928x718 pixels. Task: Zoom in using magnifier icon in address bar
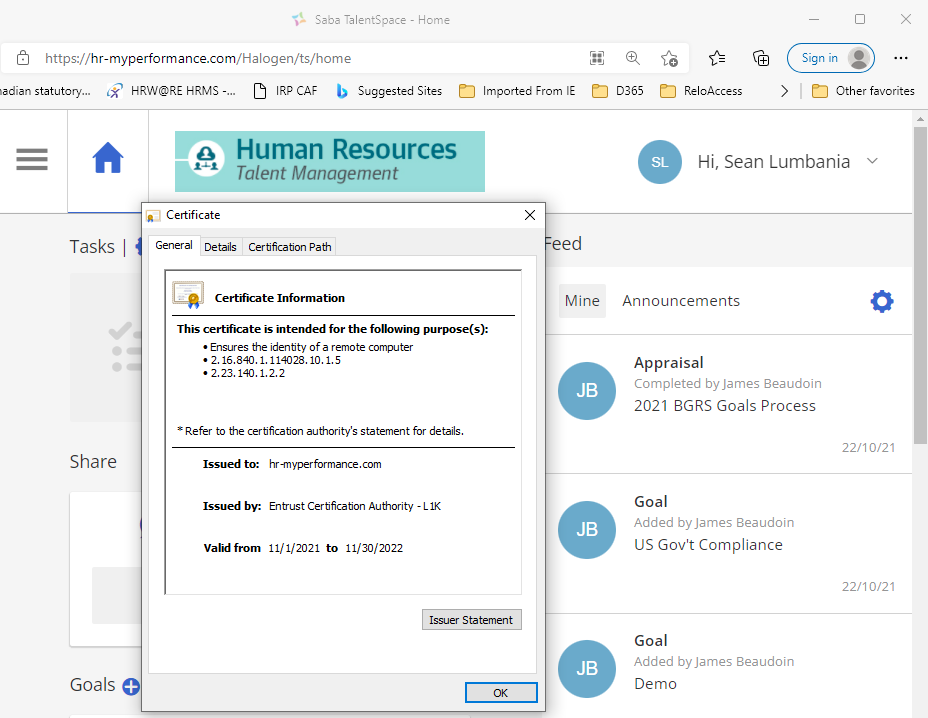pos(633,58)
